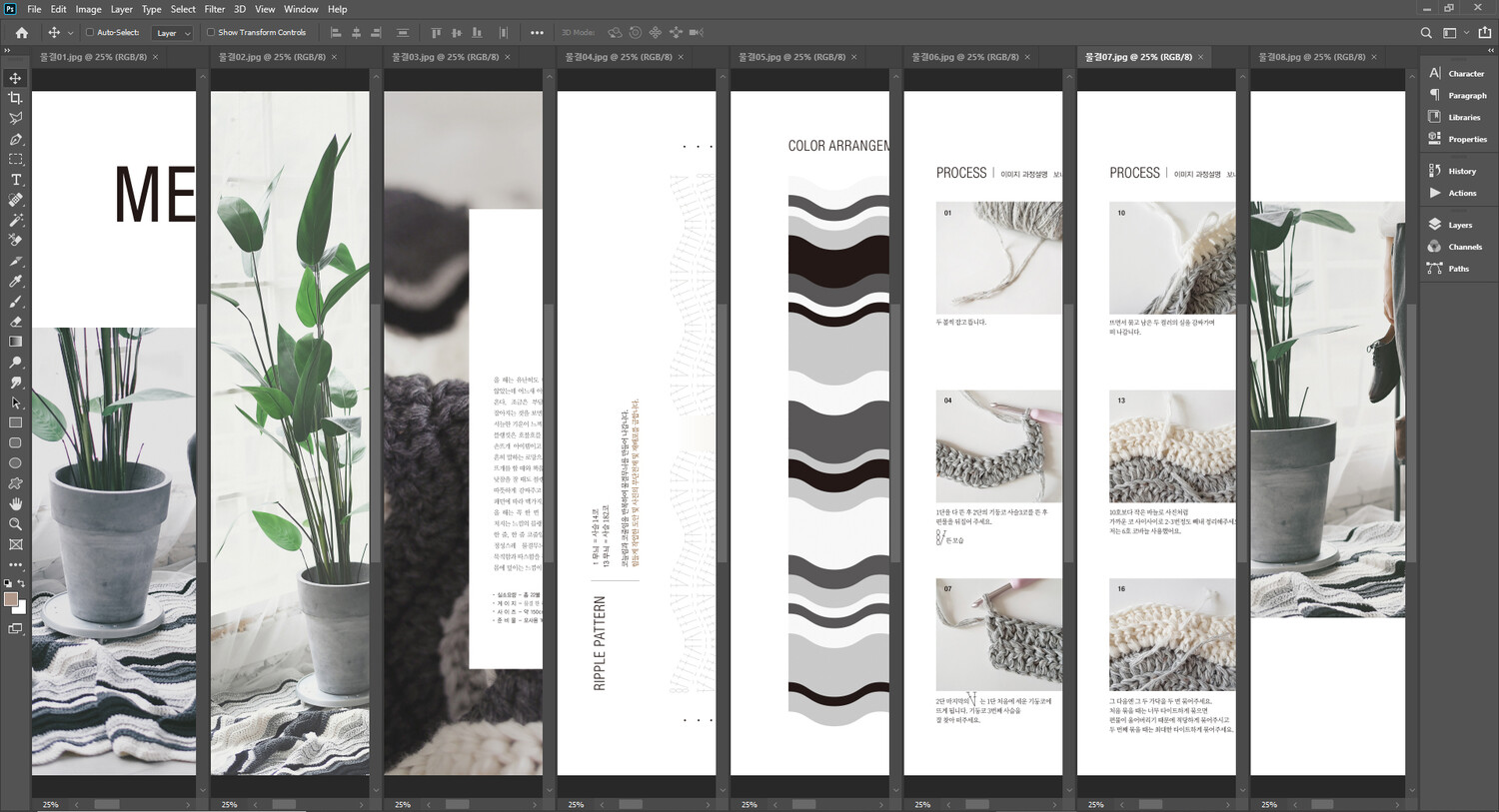The height and width of the screenshot is (812, 1499).
Task: Open the Filter menu
Action: point(214,9)
